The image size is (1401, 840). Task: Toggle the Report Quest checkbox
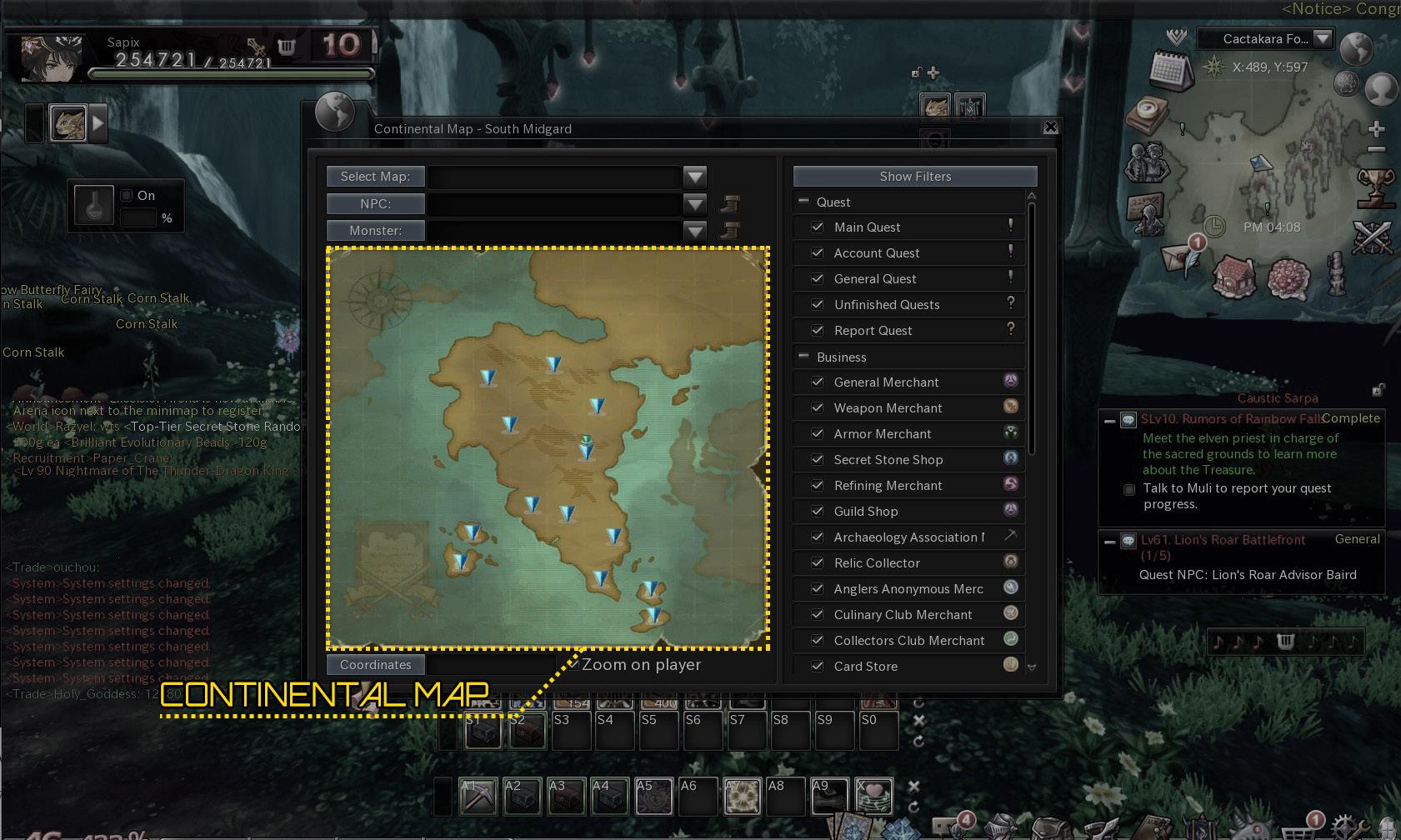tap(818, 330)
